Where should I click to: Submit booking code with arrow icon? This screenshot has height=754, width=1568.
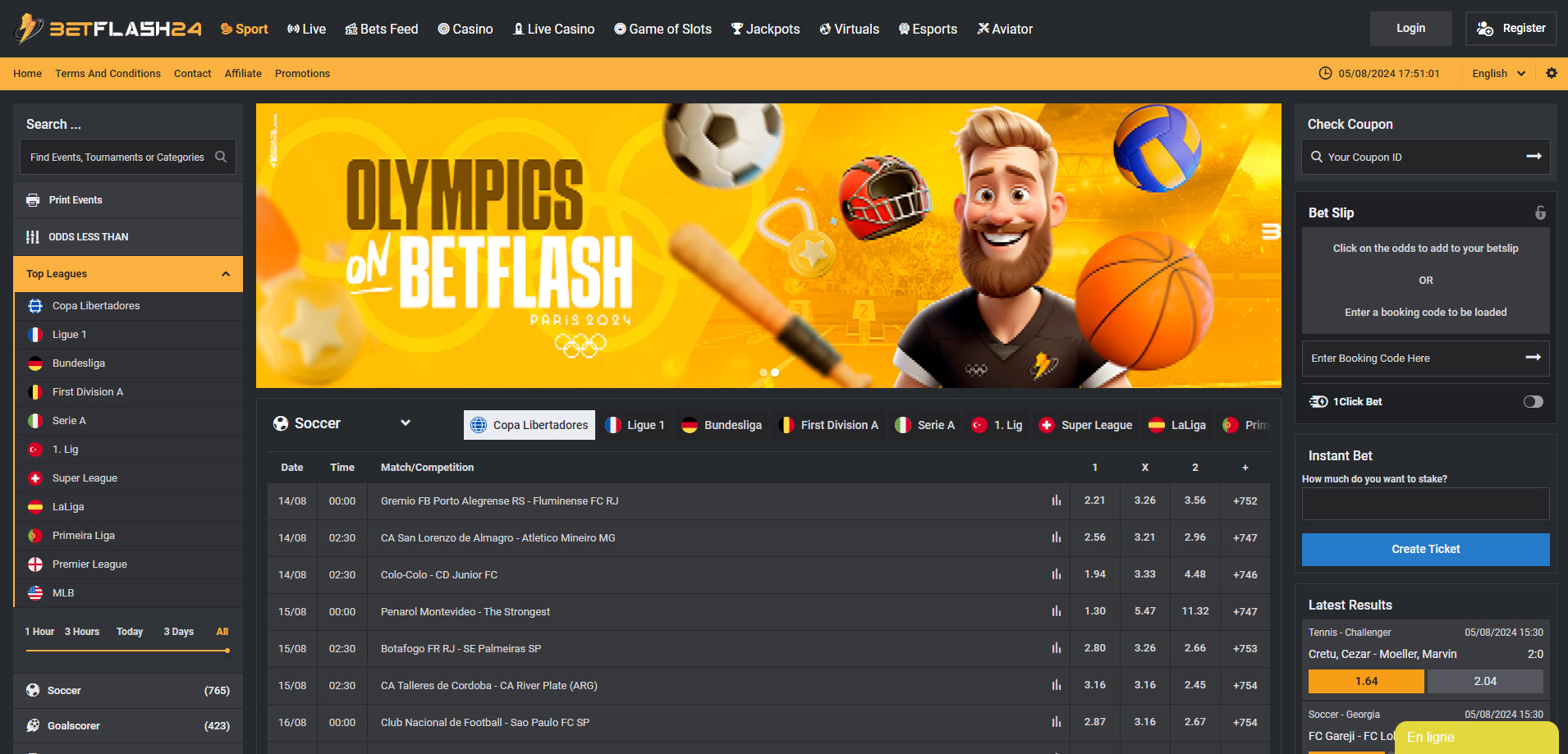pyautogui.click(x=1533, y=358)
